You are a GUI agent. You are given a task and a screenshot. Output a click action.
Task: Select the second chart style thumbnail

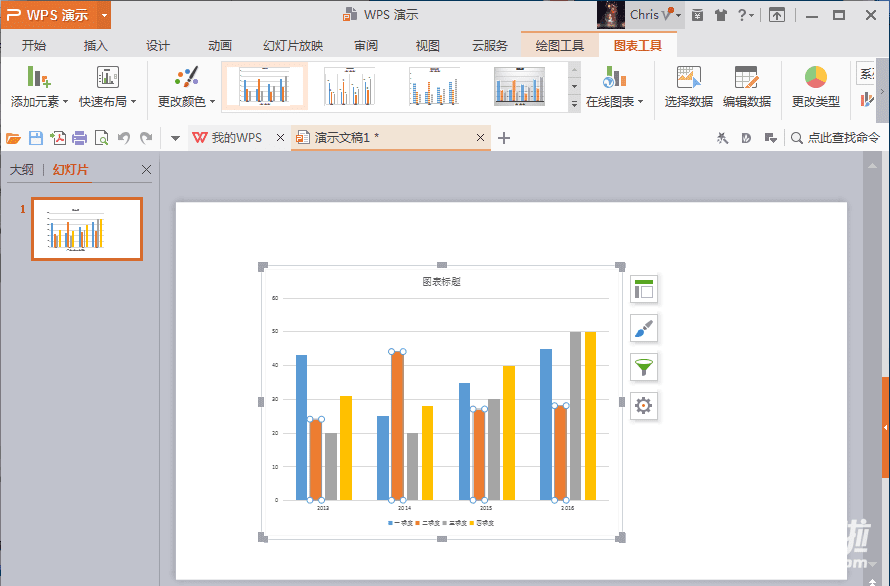[x=348, y=87]
